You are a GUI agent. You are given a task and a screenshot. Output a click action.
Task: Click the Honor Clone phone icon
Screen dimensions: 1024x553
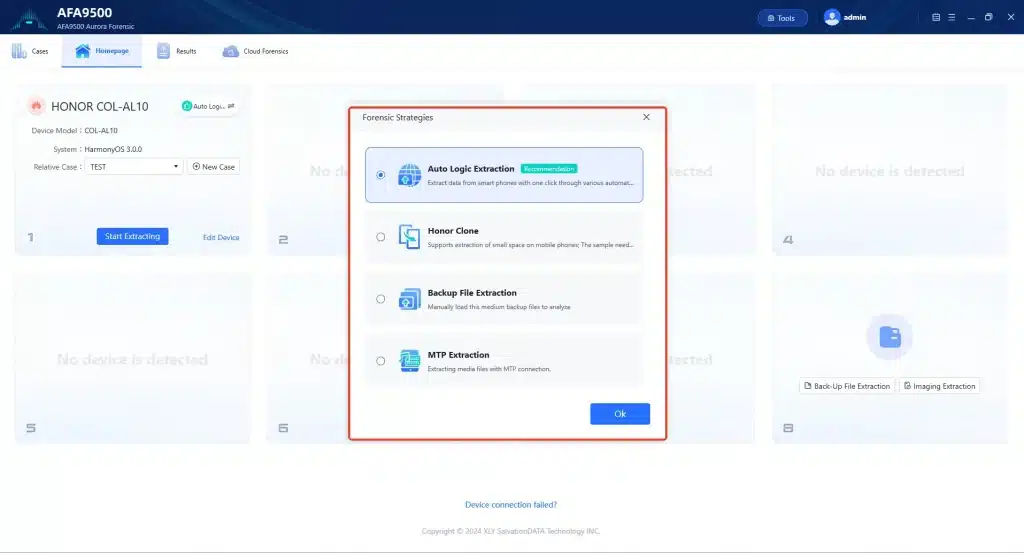pyautogui.click(x=409, y=236)
